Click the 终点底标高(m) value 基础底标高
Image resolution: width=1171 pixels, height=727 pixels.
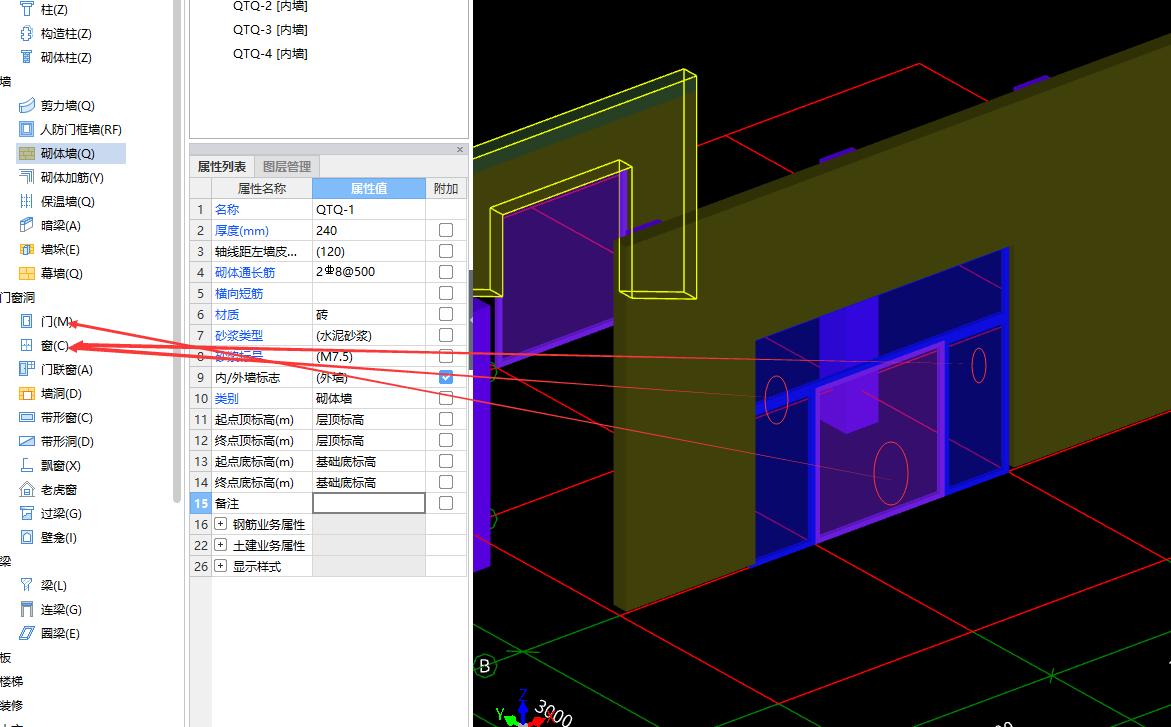(369, 482)
